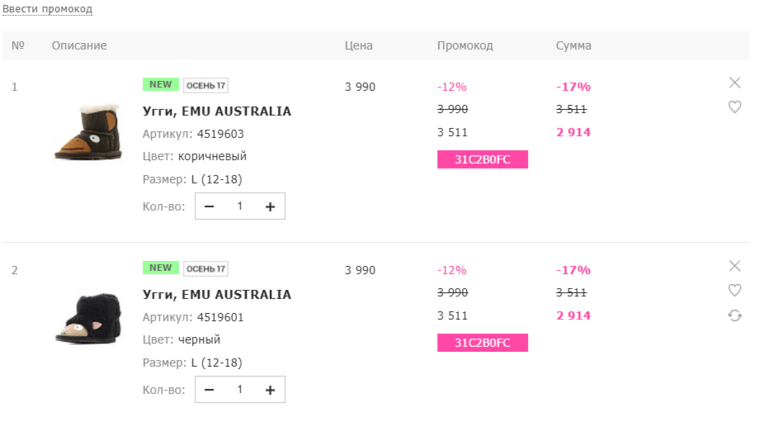
Task: Add the brown Uggs to favorites with the heart icon
Action: (x=735, y=107)
